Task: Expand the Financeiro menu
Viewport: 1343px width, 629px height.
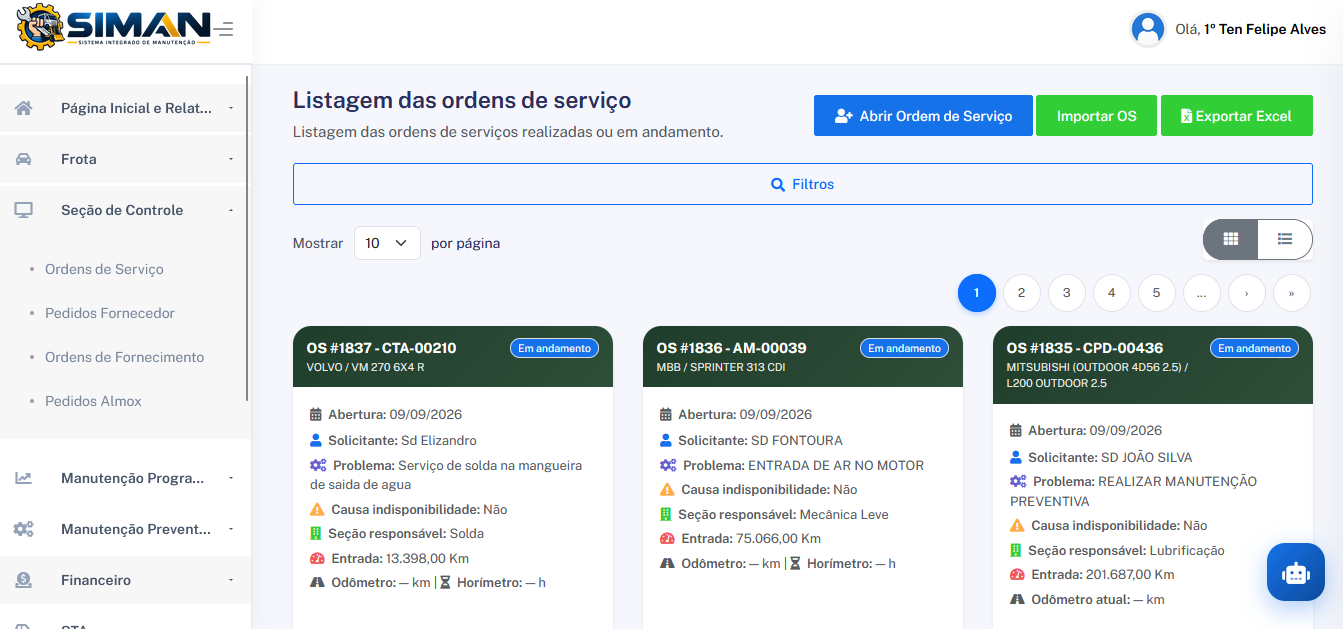Action: 124,580
